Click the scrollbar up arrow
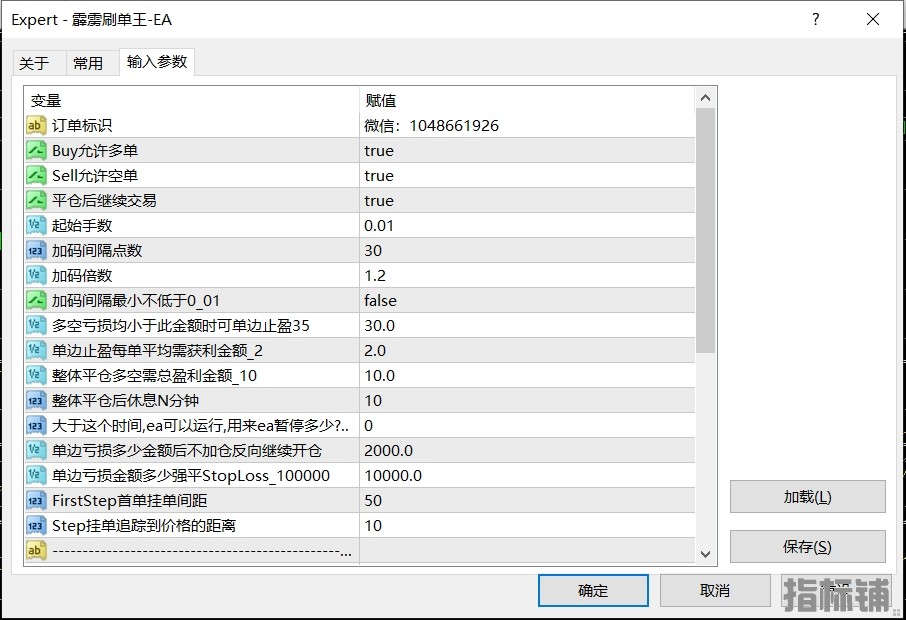The width and height of the screenshot is (906, 620). tap(705, 98)
